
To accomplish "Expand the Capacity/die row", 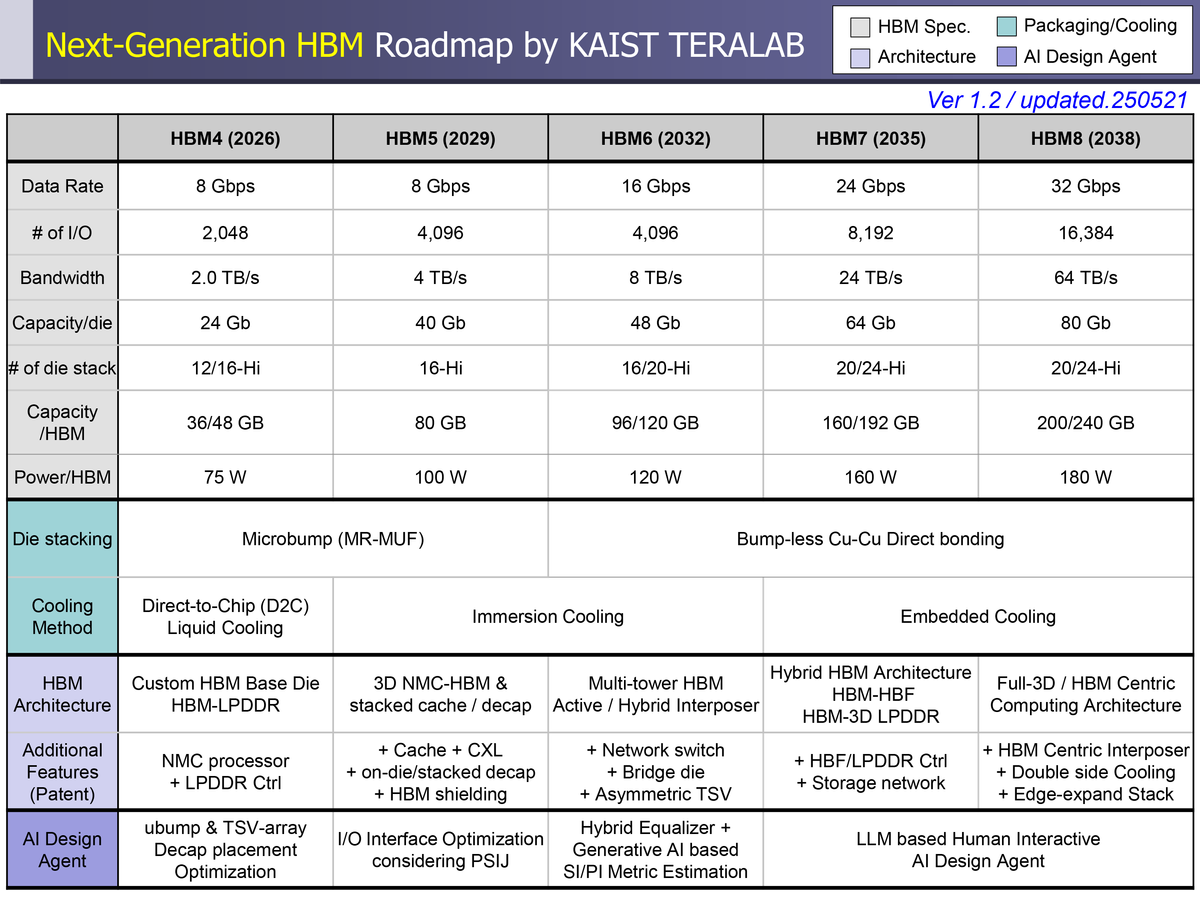I will (61, 322).
